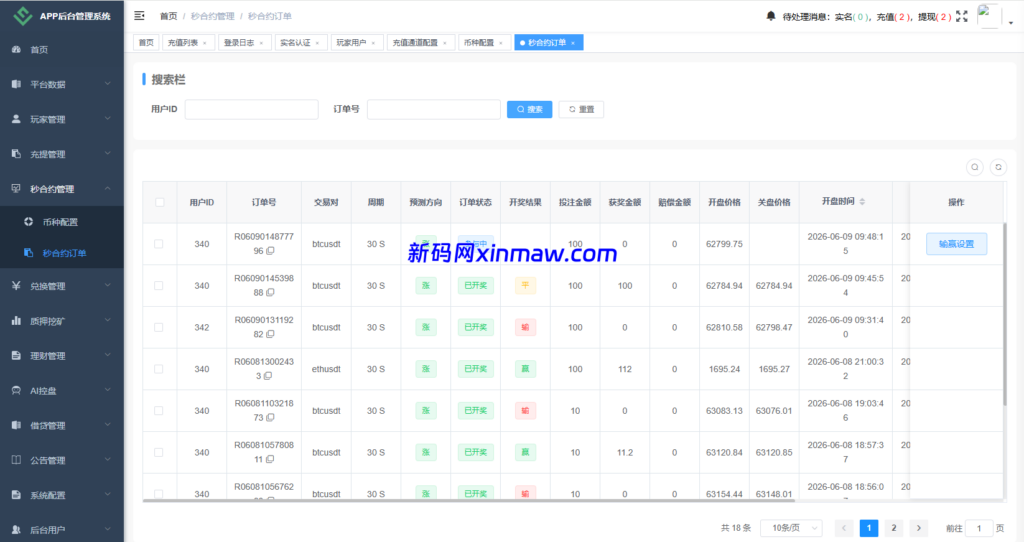Copy order number R0608110321873
Screen dimensions: 1024x542
270,418
